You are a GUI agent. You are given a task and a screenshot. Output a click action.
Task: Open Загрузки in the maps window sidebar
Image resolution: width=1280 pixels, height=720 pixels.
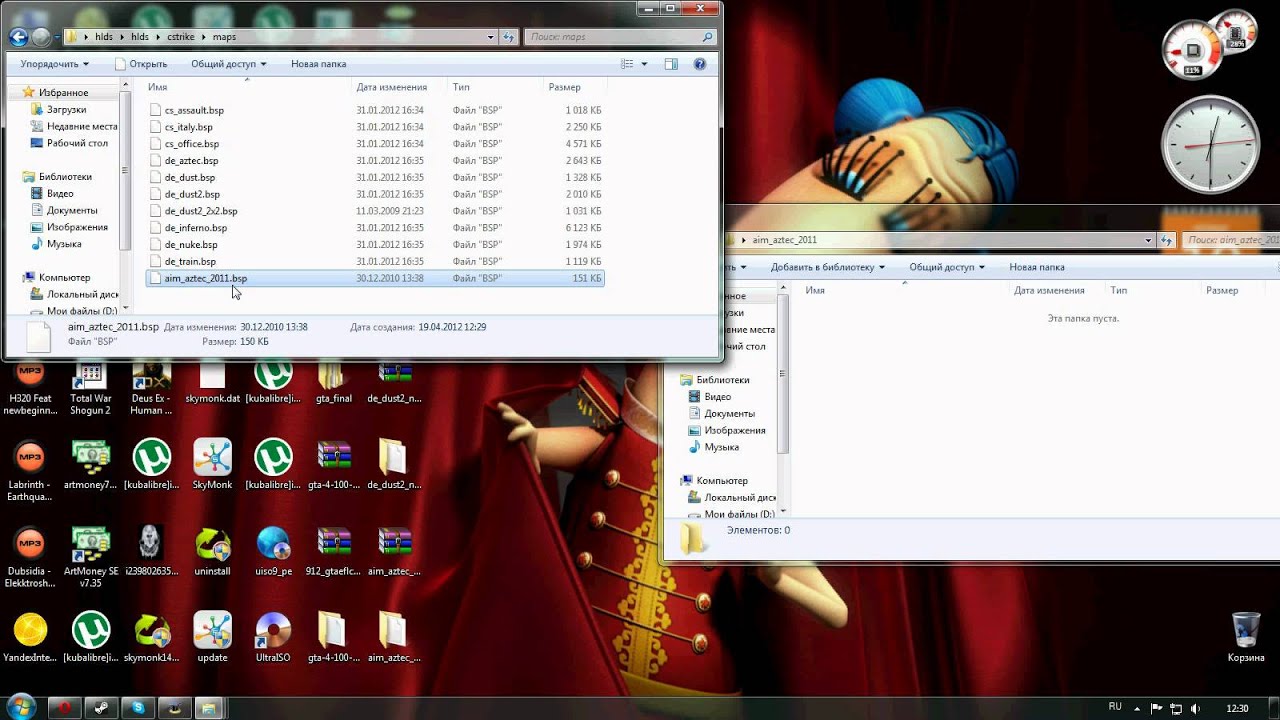tap(66, 110)
